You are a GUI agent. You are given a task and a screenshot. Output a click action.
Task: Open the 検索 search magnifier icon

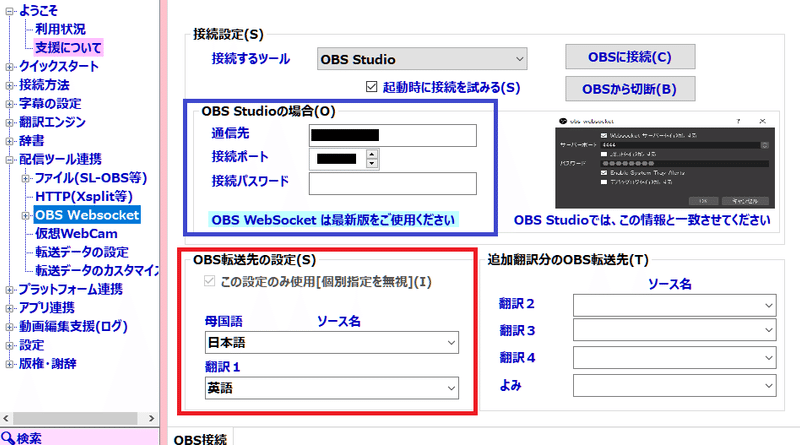click(8, 438)
